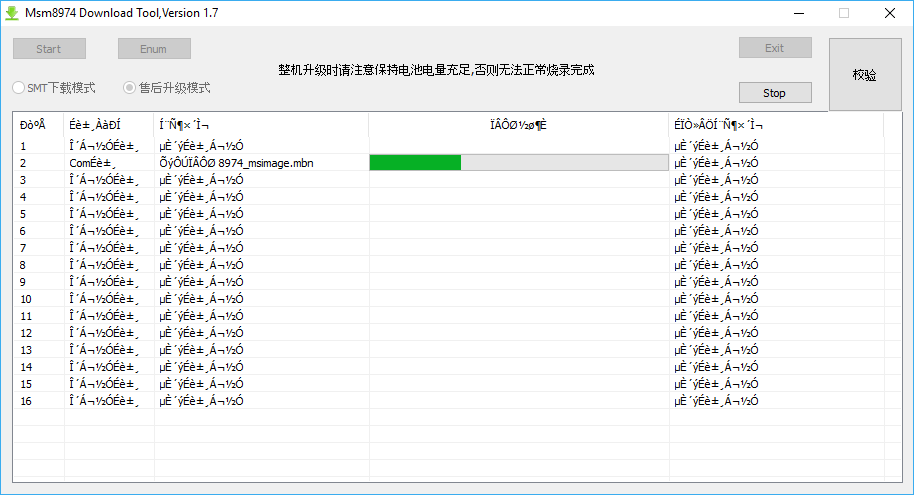The width and height of the screenshot is (914, 495).
Task: Select row number 8 in the list
Action: (x=23, y=265)
